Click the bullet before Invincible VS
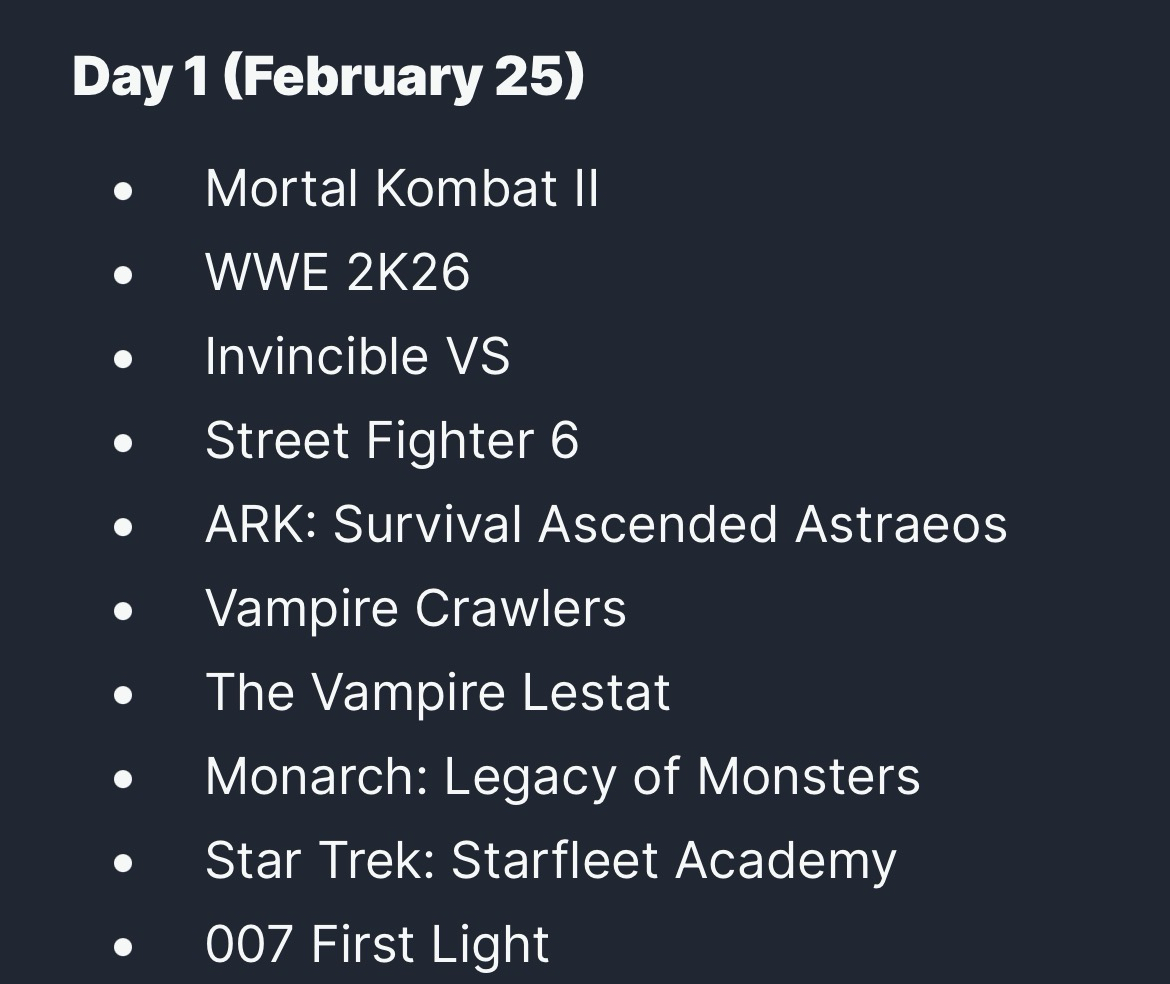The width and height of the screenshot is (1170, 984). (x=123, y=360)
